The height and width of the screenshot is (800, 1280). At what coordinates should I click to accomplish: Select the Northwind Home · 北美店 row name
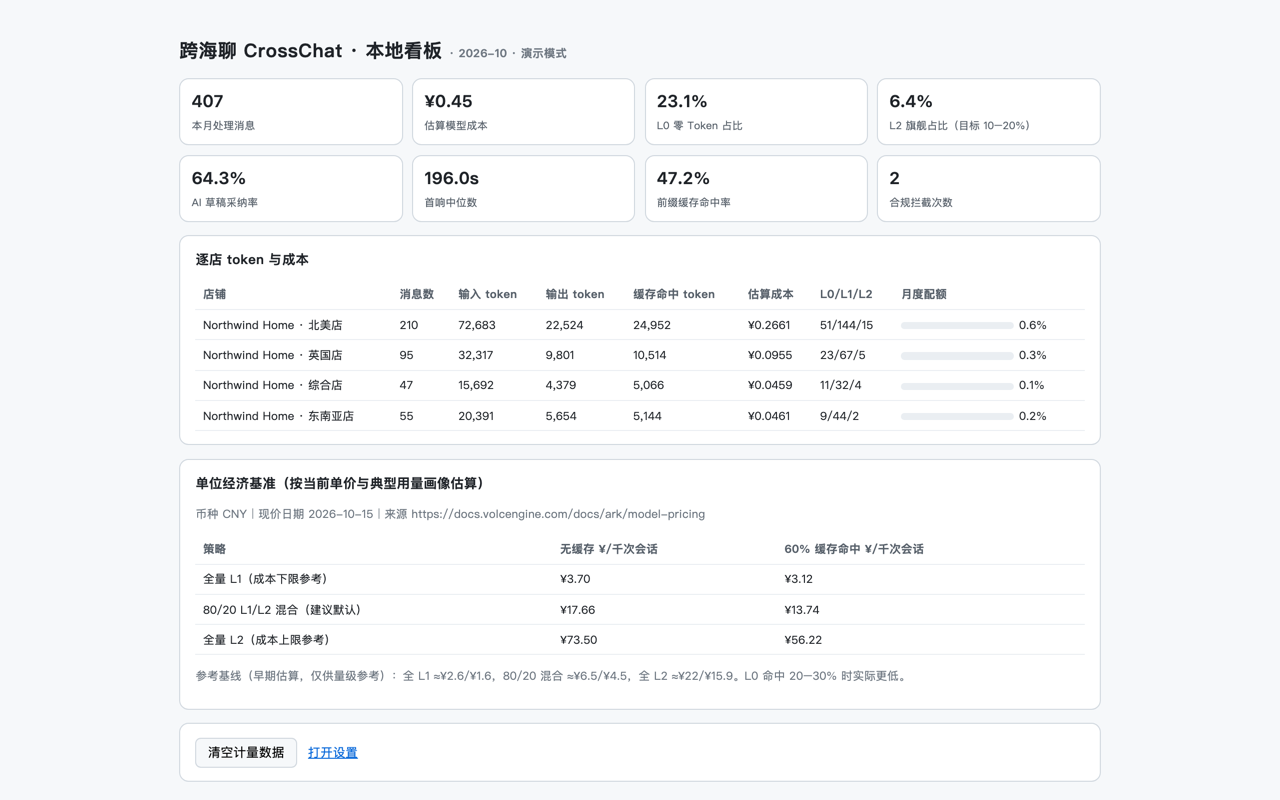(x=273, y=325)
